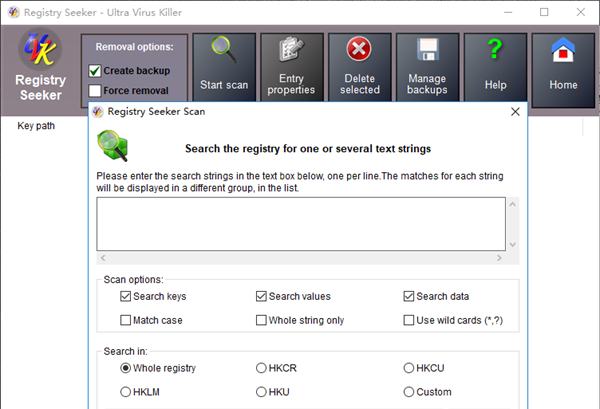The height and width of the screenshot is (409, 600).
Task: Click the green registry magnifier image
Action: (112, 146)
